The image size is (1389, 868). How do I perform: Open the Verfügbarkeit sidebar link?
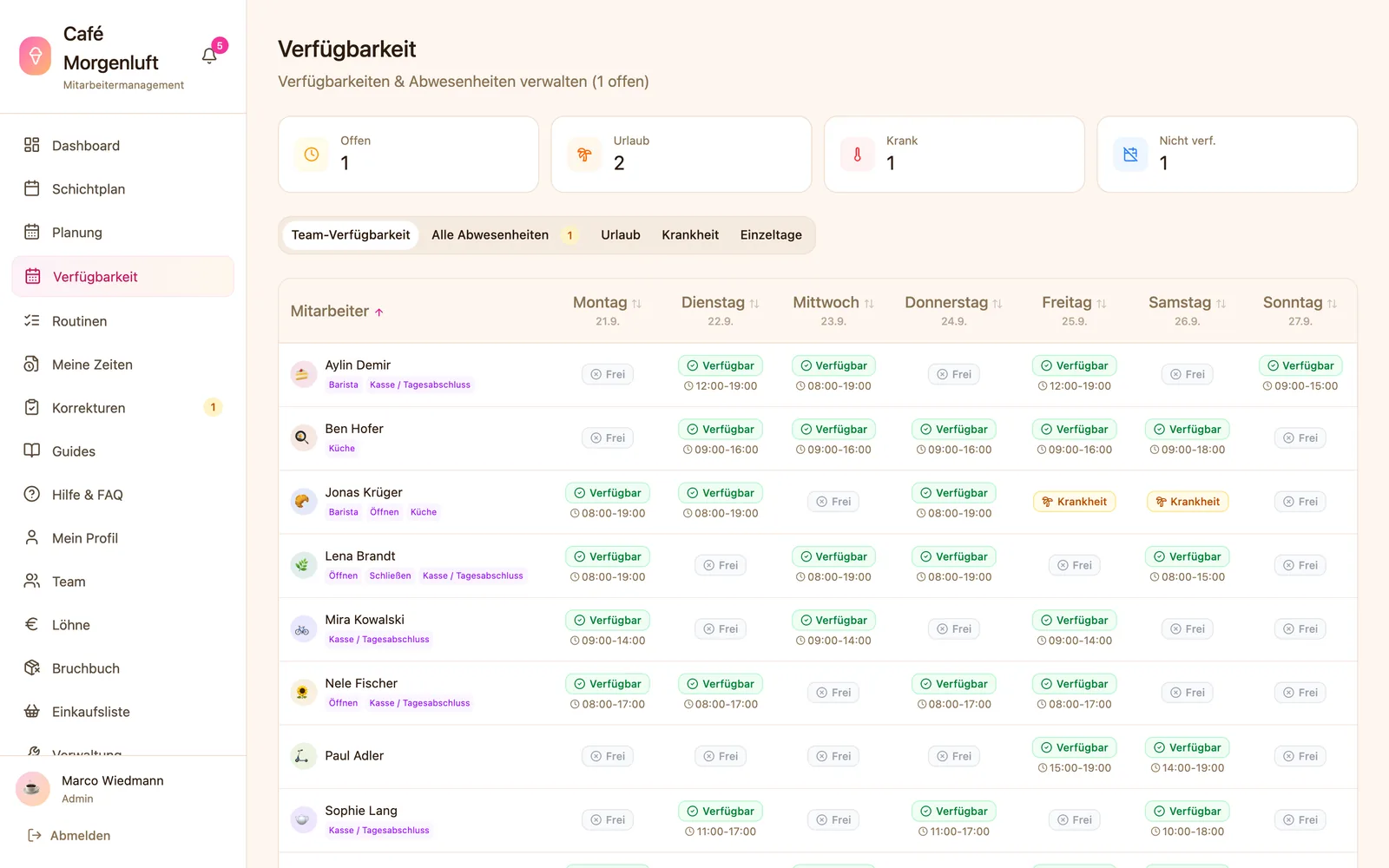(123, 276)
